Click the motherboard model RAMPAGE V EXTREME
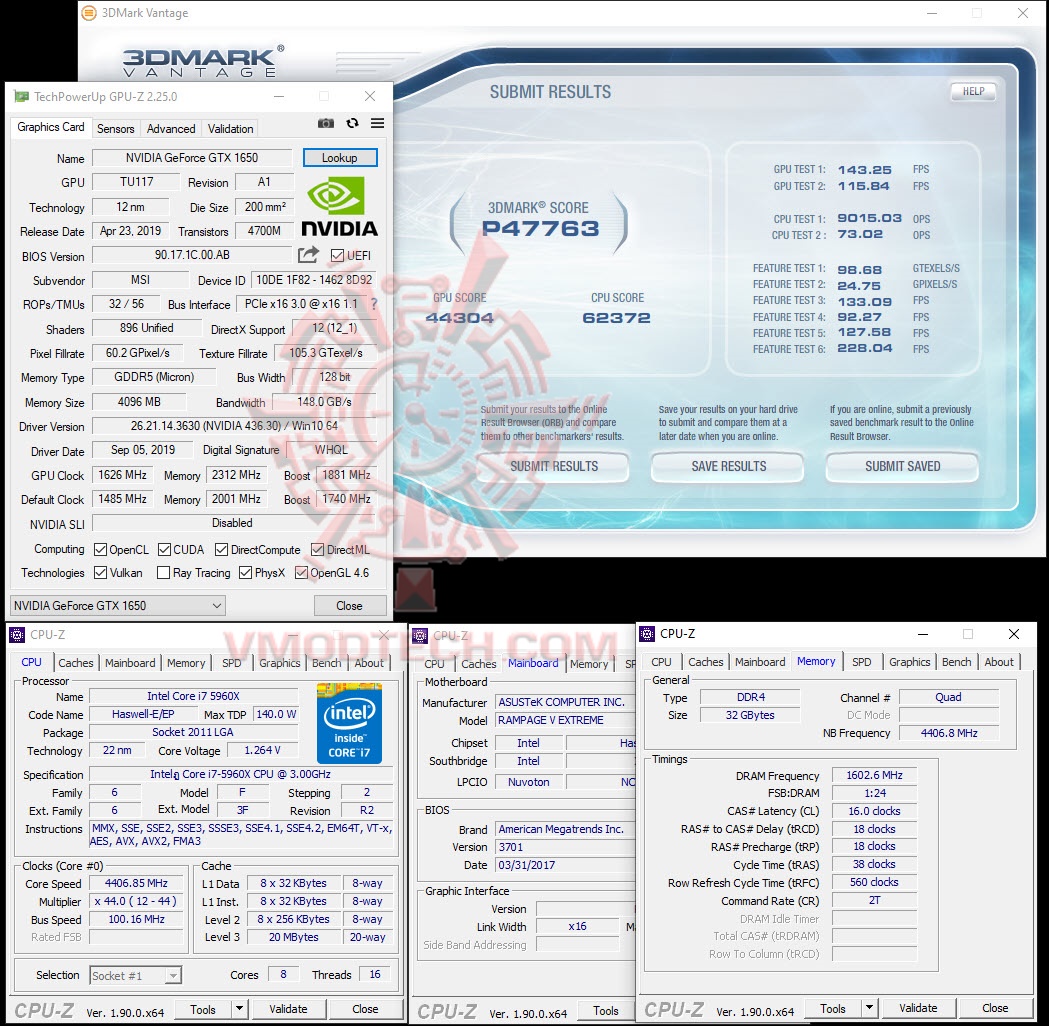1049x1026 pixels. click(565, 720)
